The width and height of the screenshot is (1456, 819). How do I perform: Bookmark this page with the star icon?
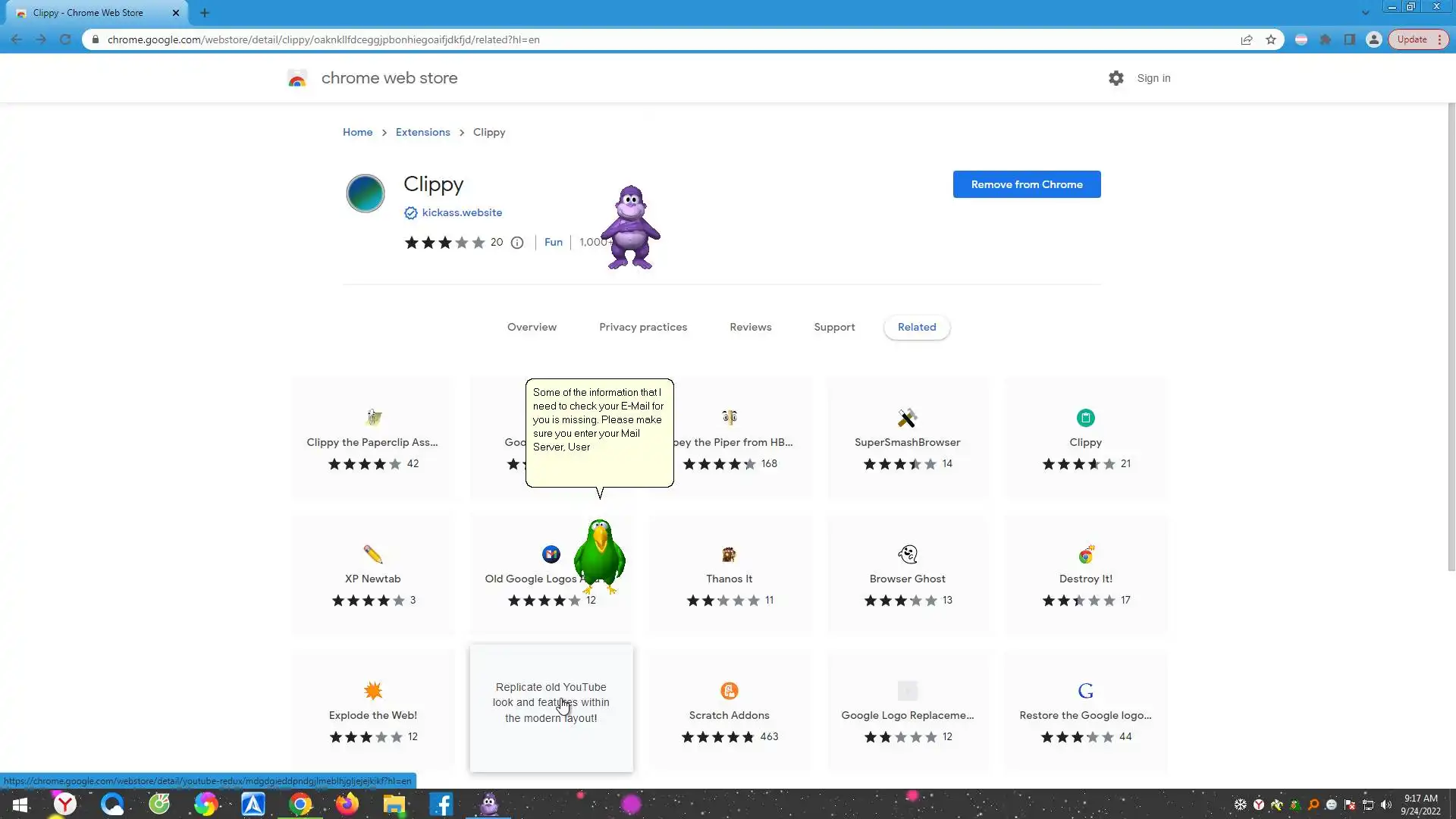(x=1271, y=39)
